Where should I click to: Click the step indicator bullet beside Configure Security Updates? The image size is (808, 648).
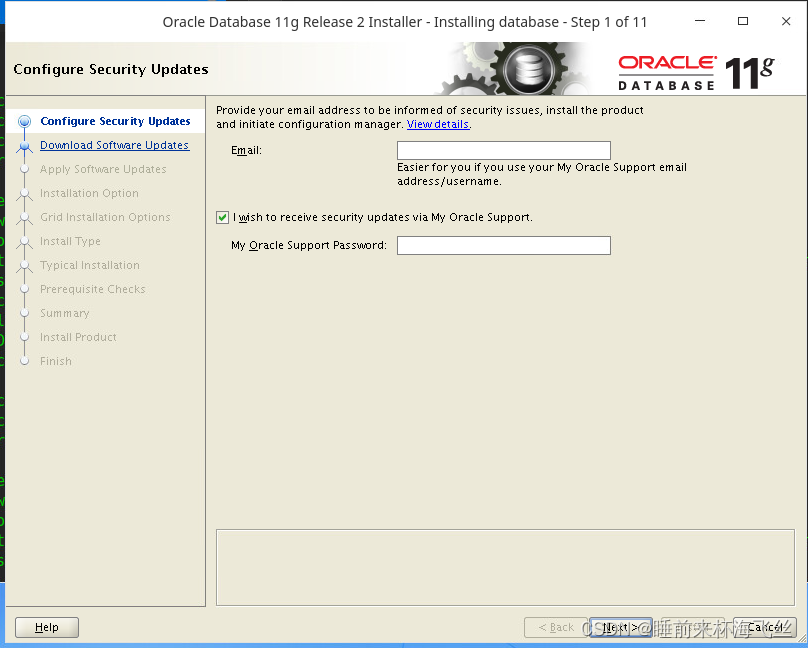coord(22,120)
